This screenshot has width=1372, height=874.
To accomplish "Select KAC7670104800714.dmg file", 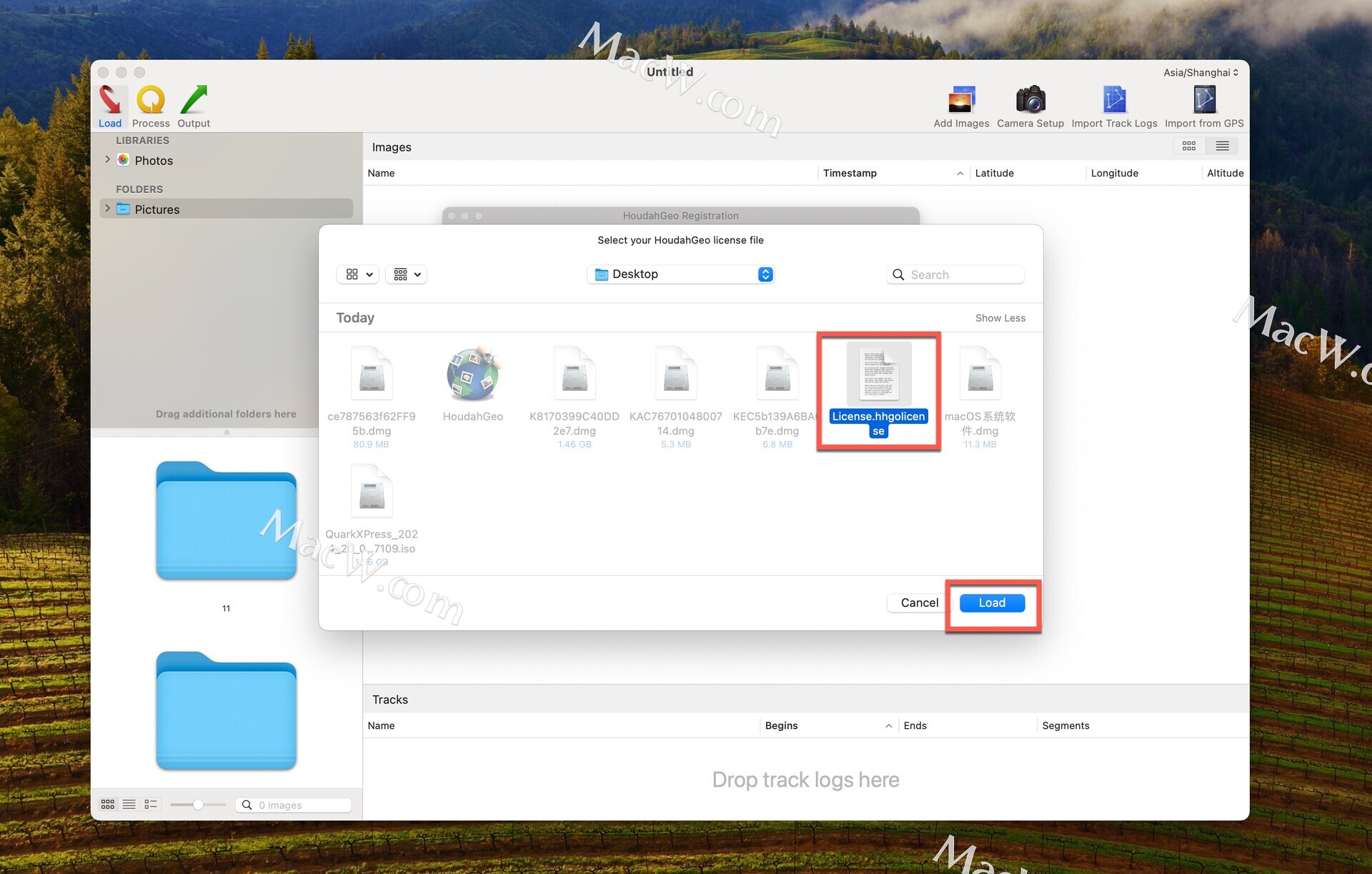I will (x=676, y=397).
